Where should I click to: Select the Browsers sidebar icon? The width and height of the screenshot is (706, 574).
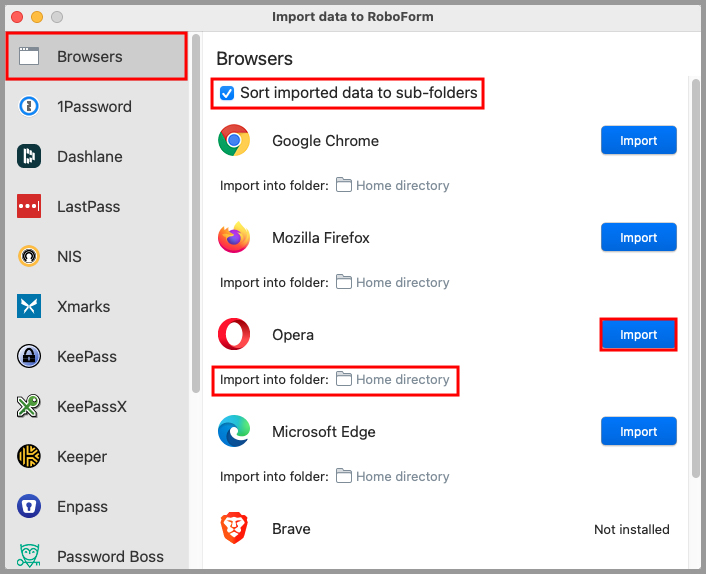29,57
